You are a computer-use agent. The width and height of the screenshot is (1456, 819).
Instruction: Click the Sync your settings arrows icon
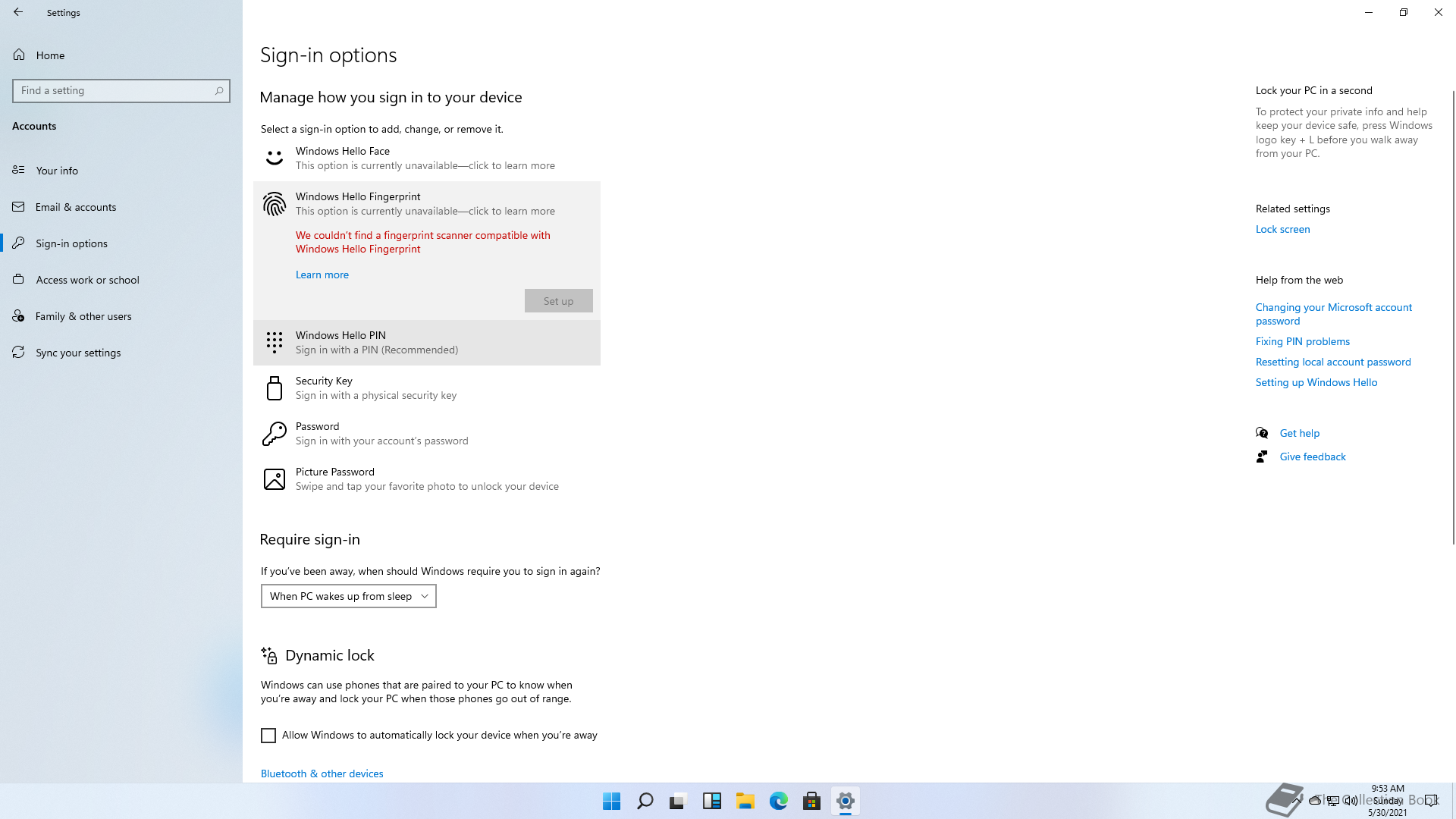tap(19, 352)
